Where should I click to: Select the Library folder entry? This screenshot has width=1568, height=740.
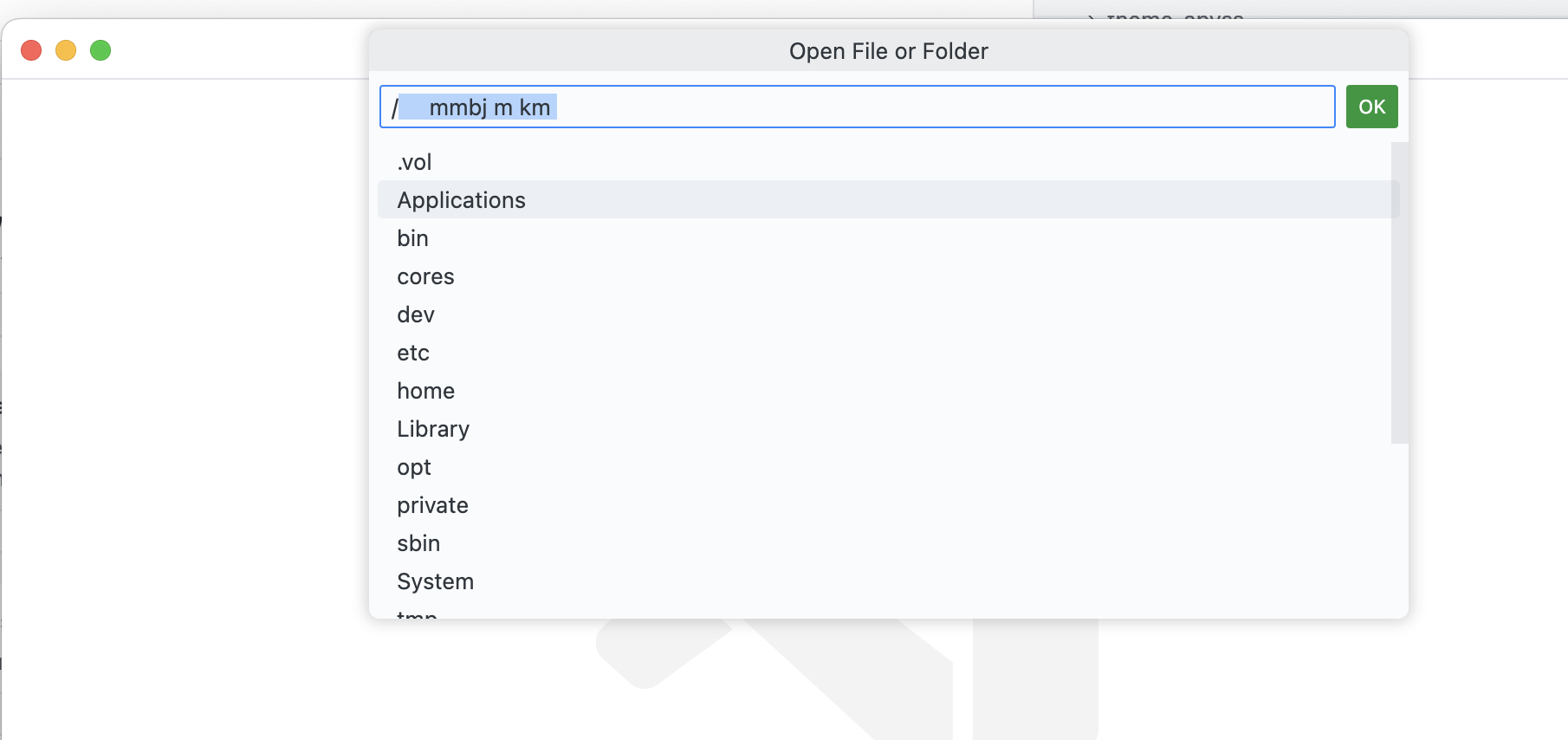pyautogui.click(x=432, y=429)
